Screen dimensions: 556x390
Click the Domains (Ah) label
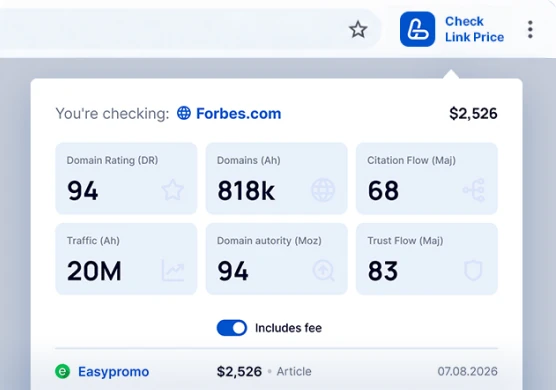pos(249,160)
